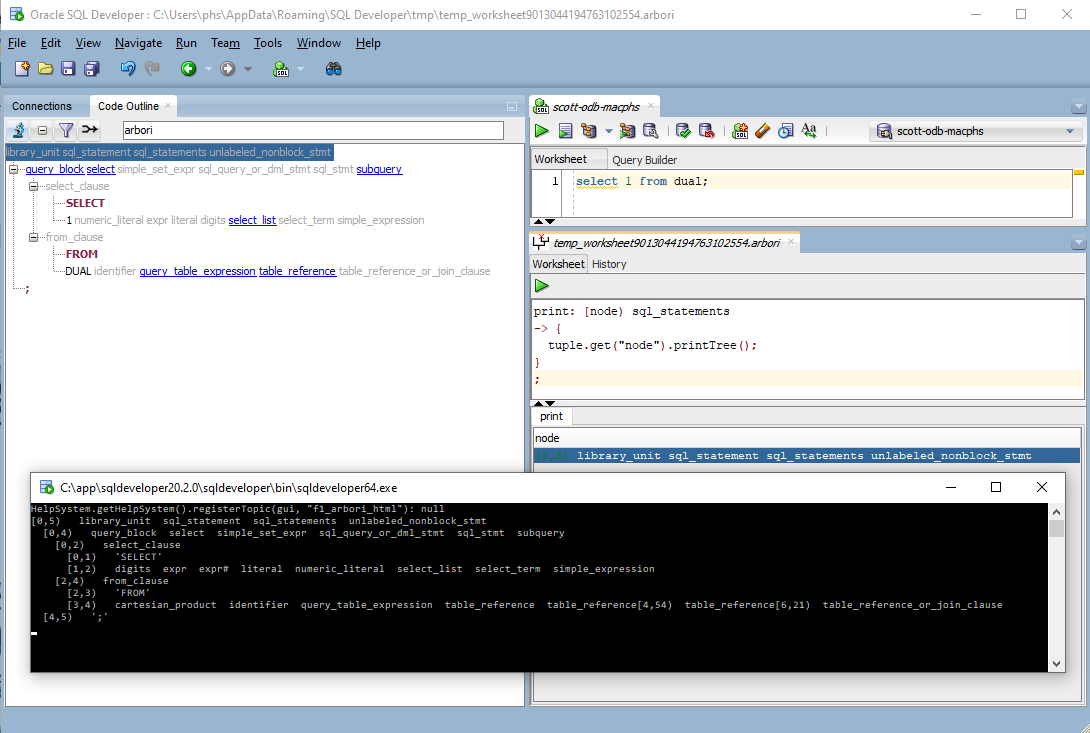Rollback changes with the red arrow database icon
Screen dimensions: 1090x733
(706, 131)
